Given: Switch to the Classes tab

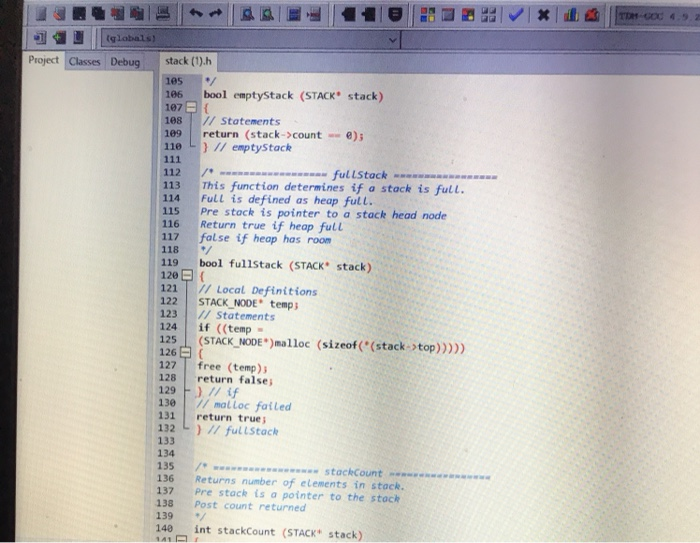Looking at the screenshot, I should pyautogui.click(x=84, y=62).
